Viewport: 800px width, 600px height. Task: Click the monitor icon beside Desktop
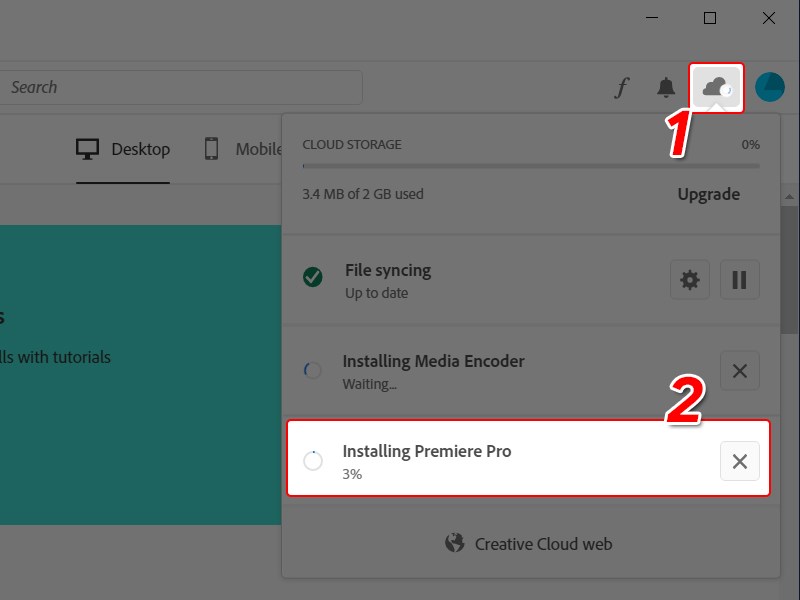[84, 148]
